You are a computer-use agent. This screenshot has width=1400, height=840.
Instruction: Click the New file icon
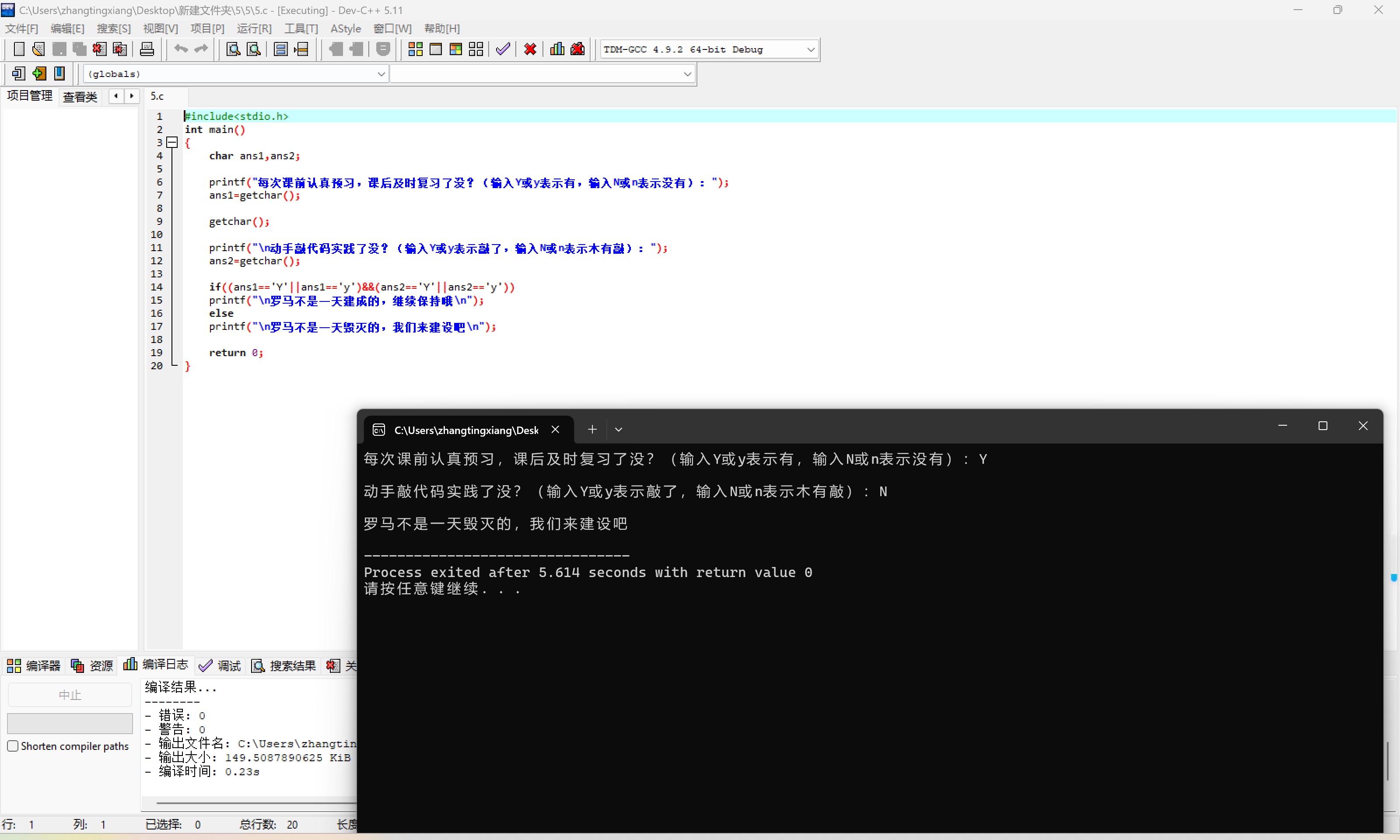pos(19,49)
